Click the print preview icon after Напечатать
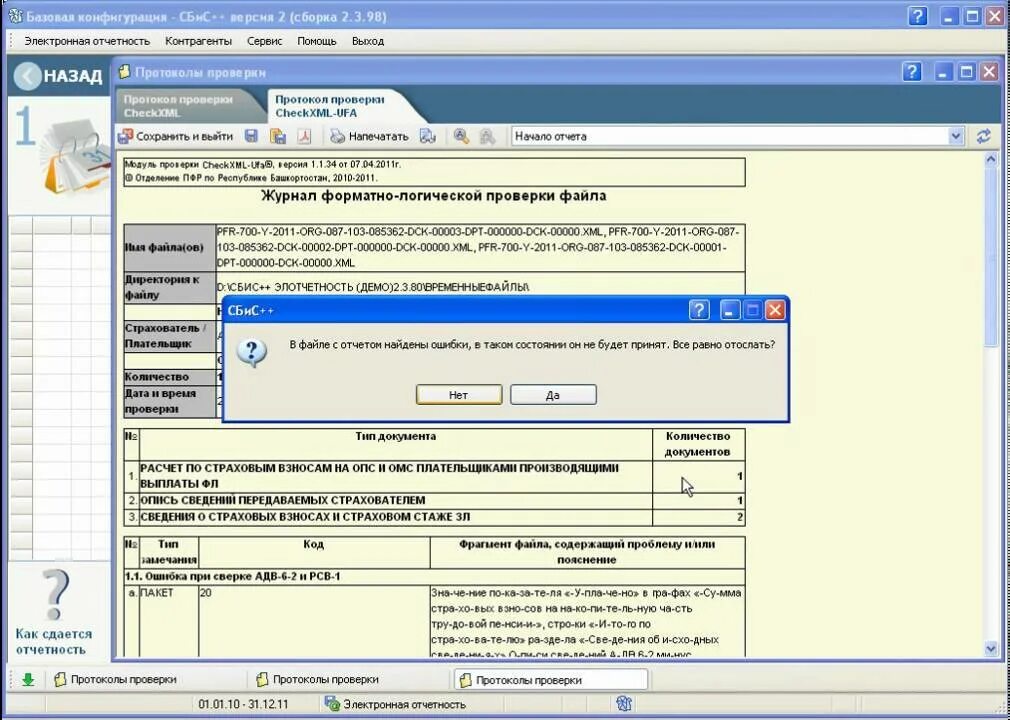This screenshot has height=720, width=1010. tap(428, 136)
